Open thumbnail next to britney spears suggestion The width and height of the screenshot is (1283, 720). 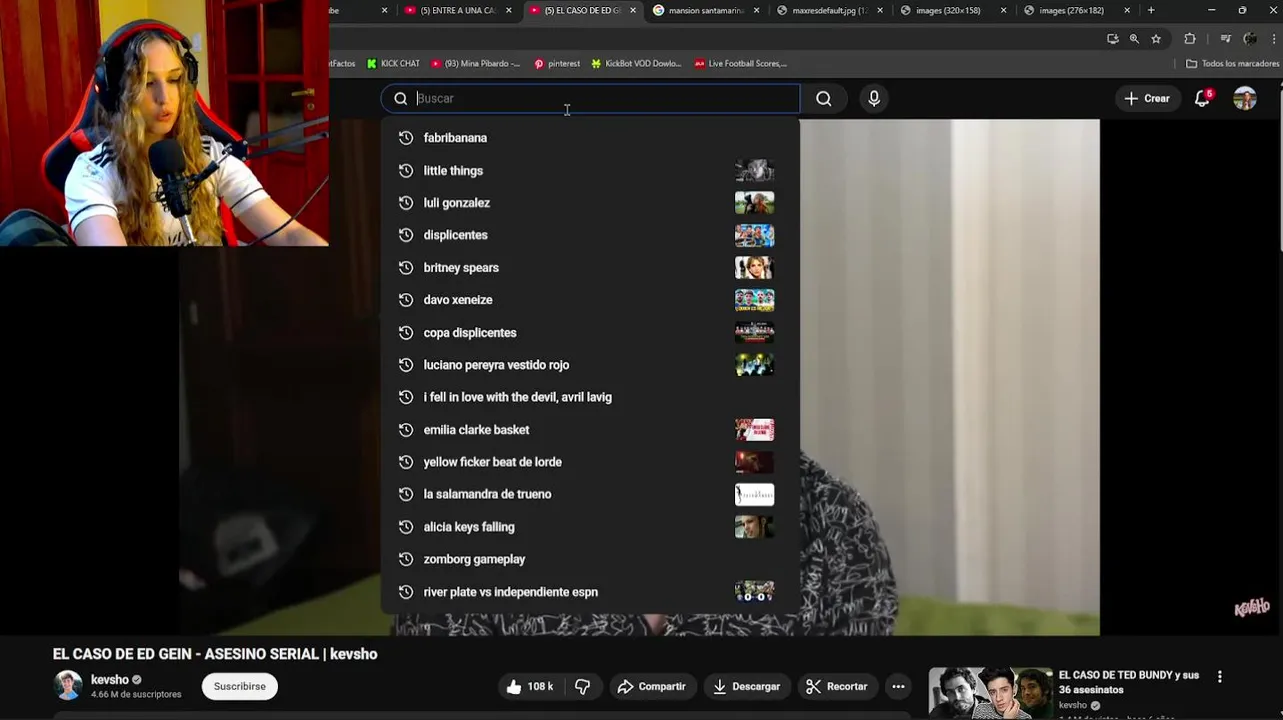754,268
